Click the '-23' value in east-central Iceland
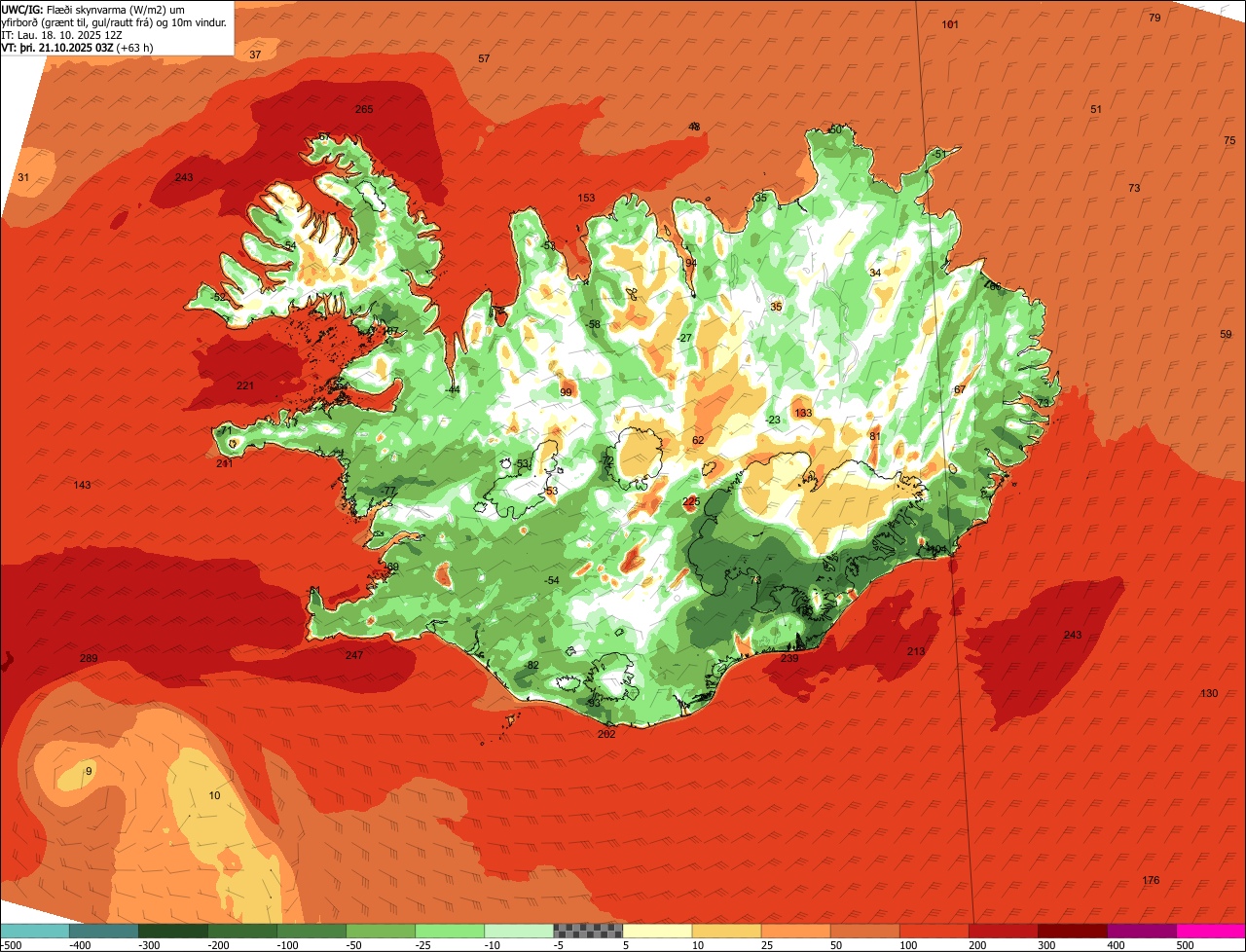The height and width of the screenshot is (952, 1246). [773, 420]
